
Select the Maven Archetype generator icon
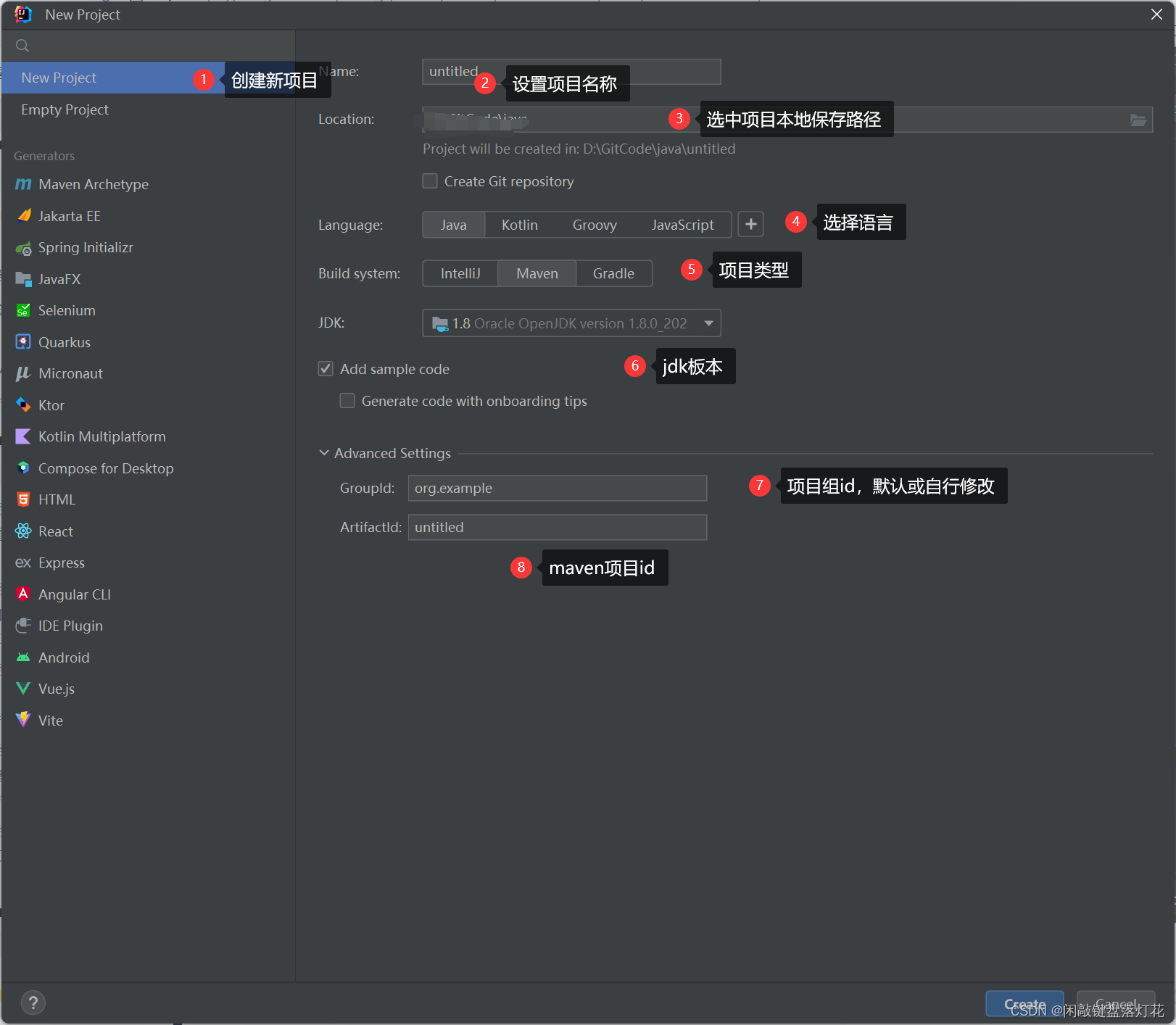pos(23,184)
